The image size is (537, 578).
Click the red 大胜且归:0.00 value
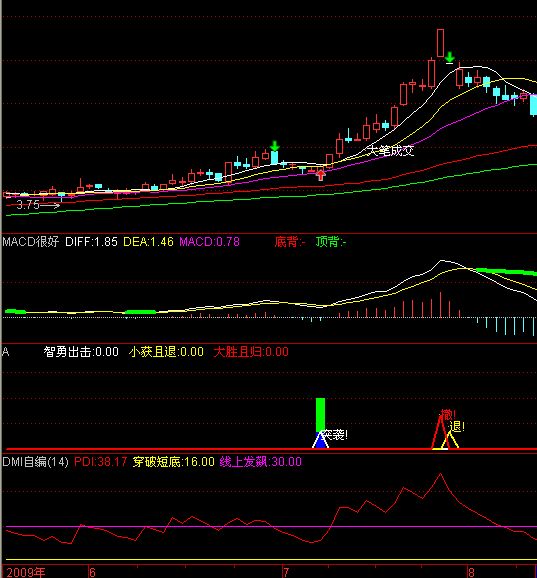coord(251,352)
